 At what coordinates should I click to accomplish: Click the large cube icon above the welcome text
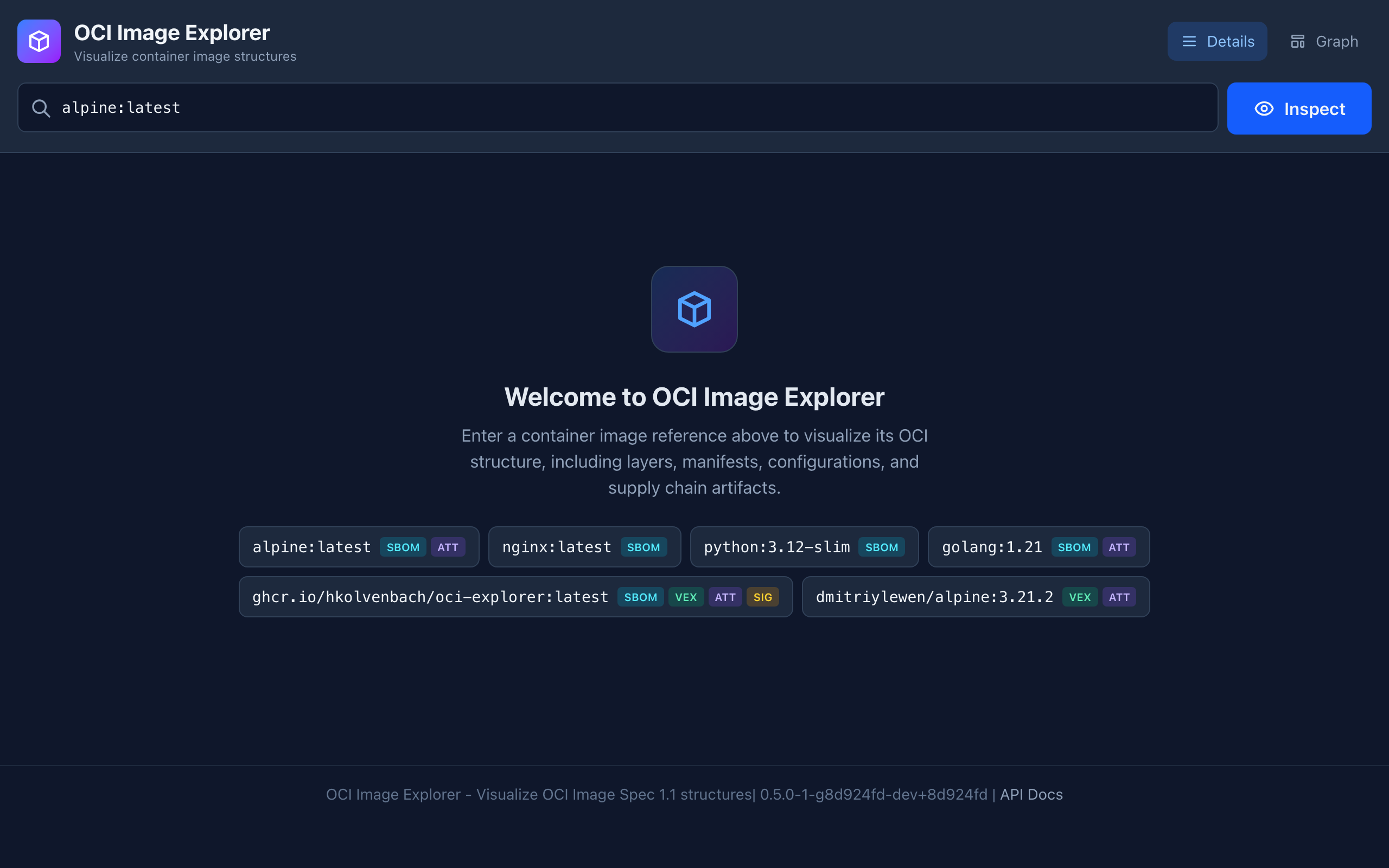(694, 309)
